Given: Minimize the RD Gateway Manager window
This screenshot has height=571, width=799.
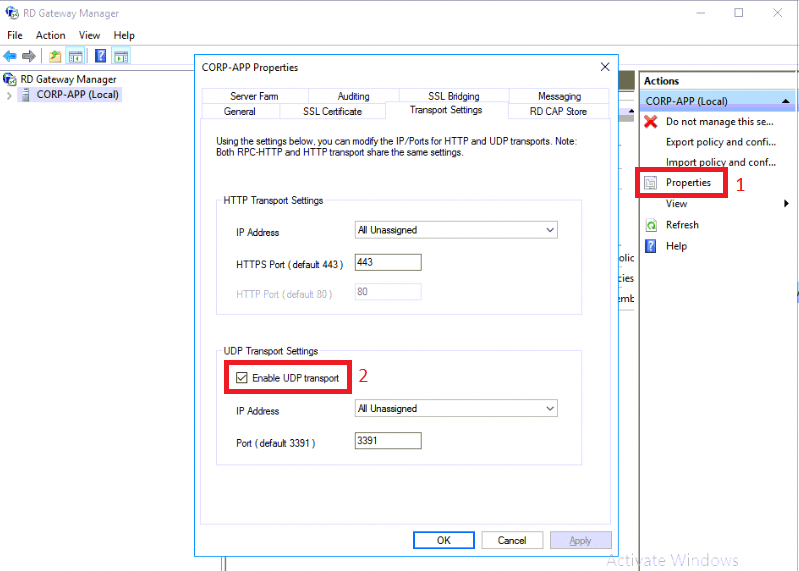Looking at the screenshot, I should tap(701, 13).
